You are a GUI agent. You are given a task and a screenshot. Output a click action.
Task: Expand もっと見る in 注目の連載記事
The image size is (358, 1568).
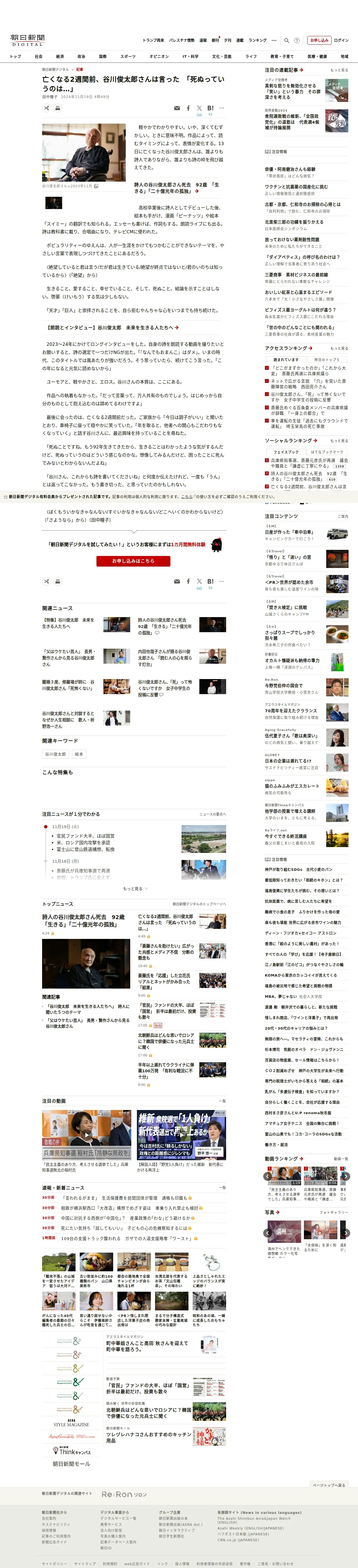point(339,70)
